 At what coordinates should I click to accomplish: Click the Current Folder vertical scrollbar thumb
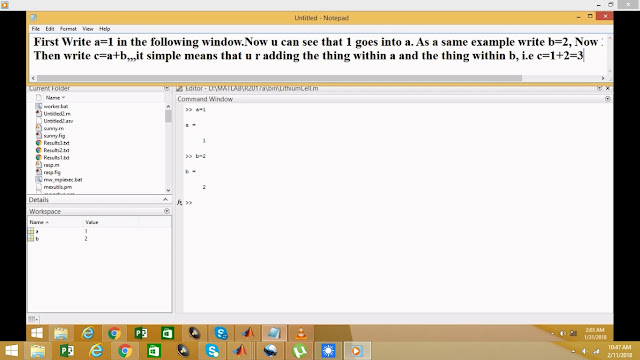[168, 116]
